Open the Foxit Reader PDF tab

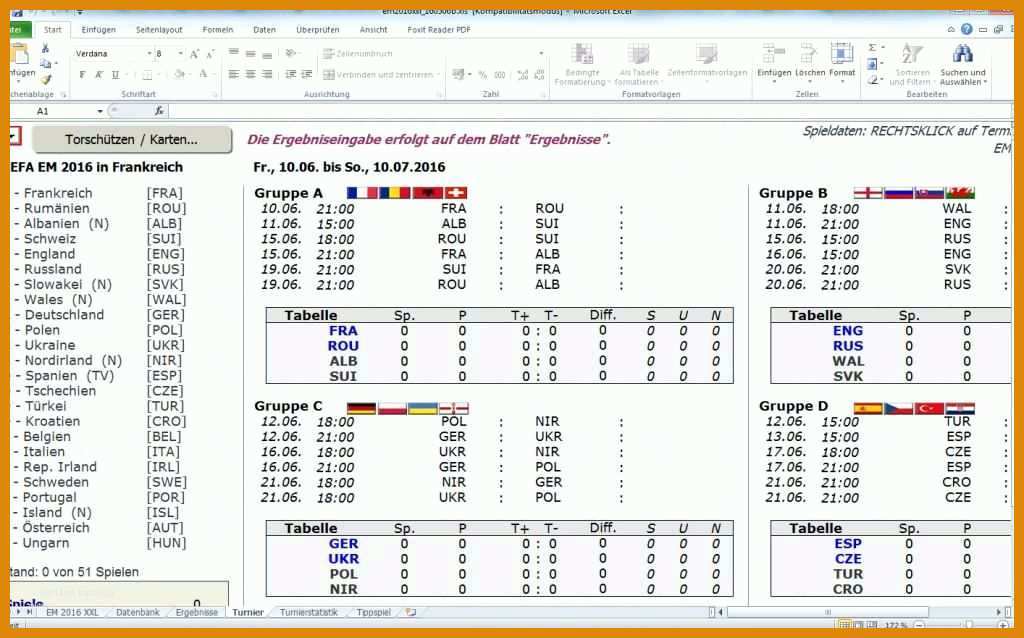point(439,29)
